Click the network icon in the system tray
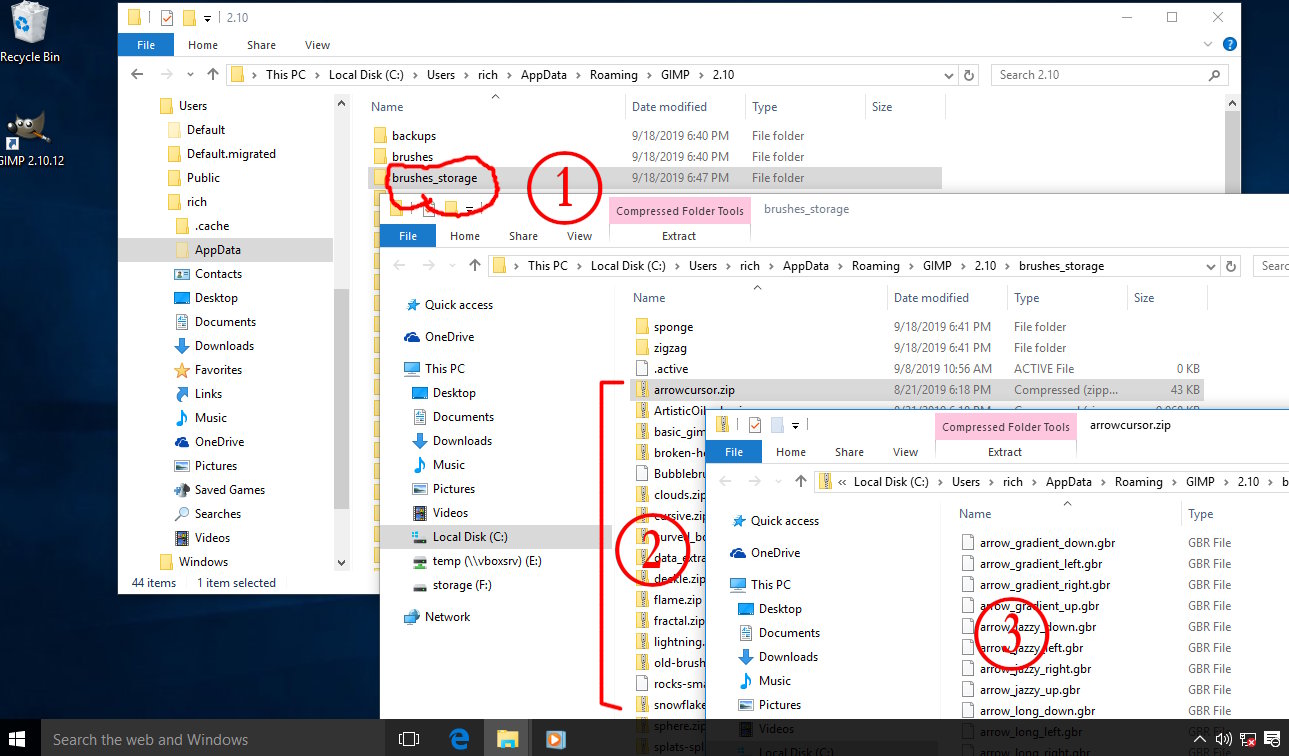 point(1247,740)
